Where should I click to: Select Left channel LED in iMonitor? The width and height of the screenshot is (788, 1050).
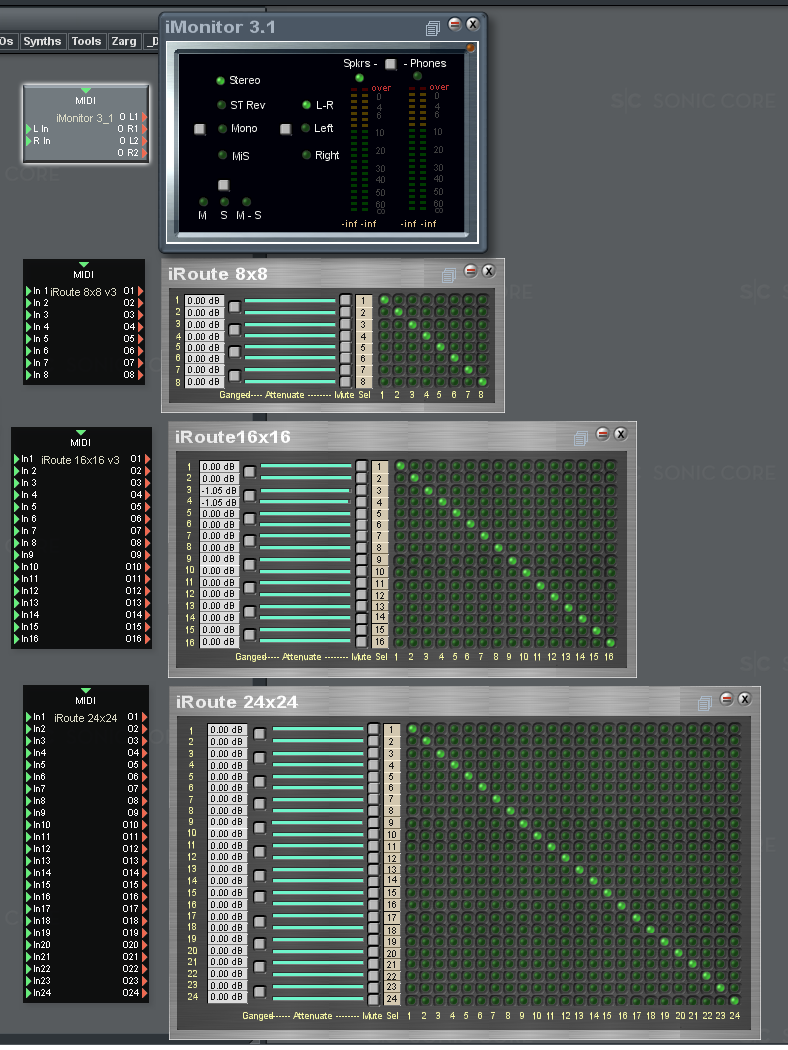point(305,129)
